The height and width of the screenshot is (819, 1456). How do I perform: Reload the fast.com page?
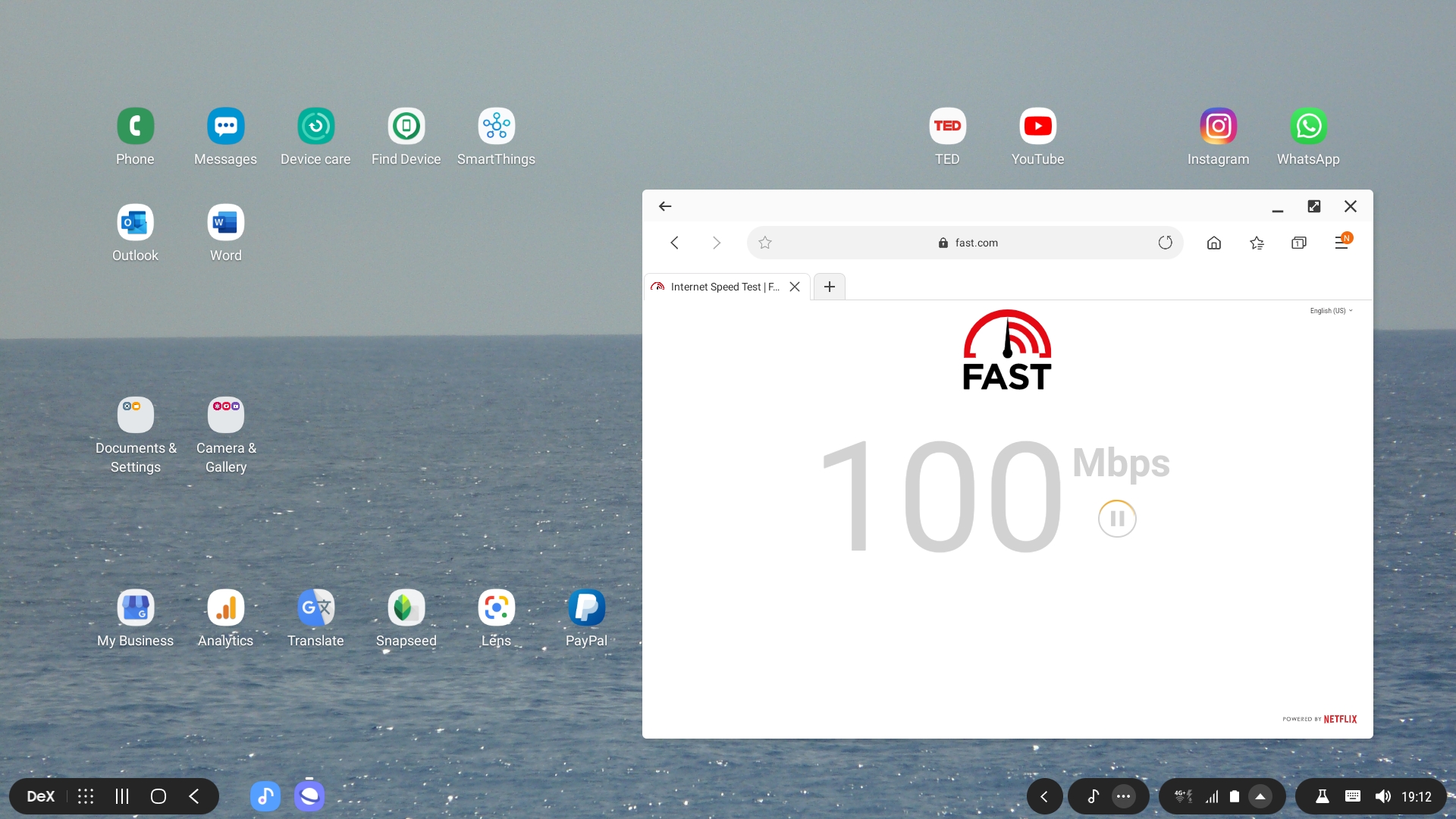[x=1165, y=243]
